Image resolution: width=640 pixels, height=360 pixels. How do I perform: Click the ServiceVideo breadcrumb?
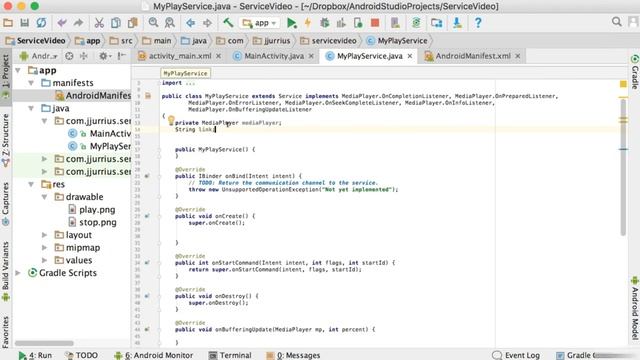tap(36, 41)
